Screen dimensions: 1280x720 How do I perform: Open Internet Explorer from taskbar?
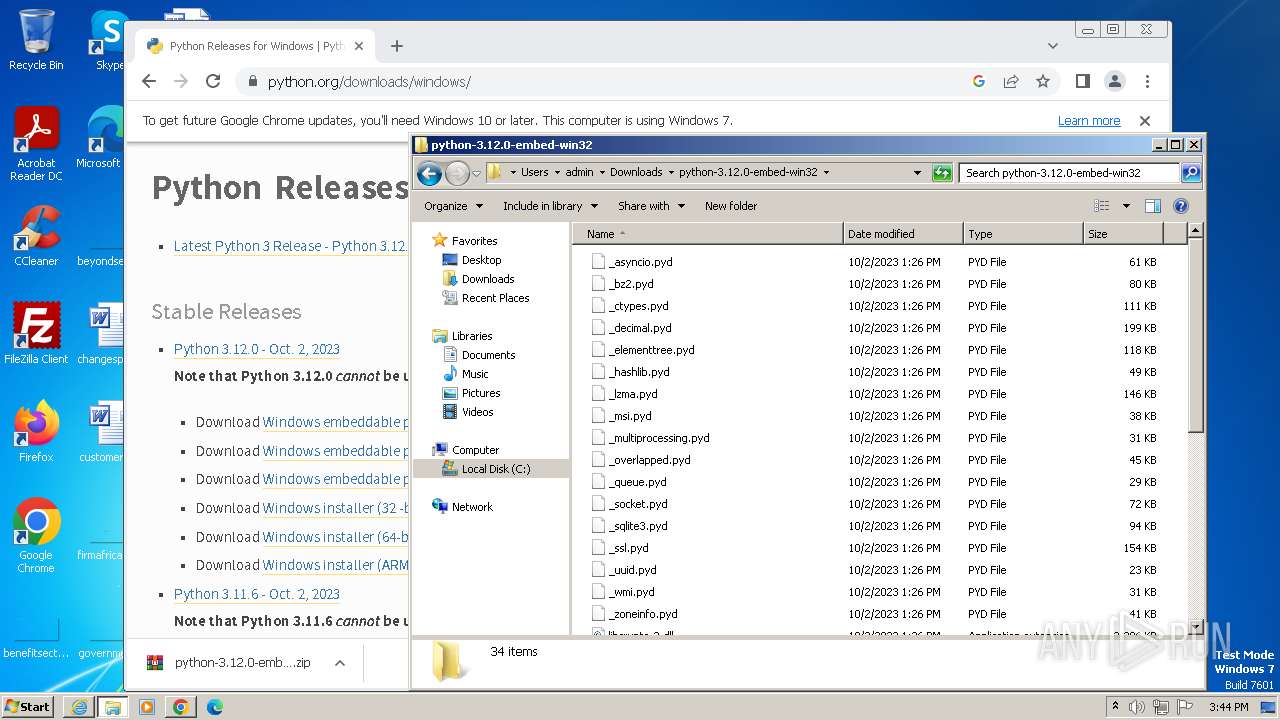(x=79, y=707)
